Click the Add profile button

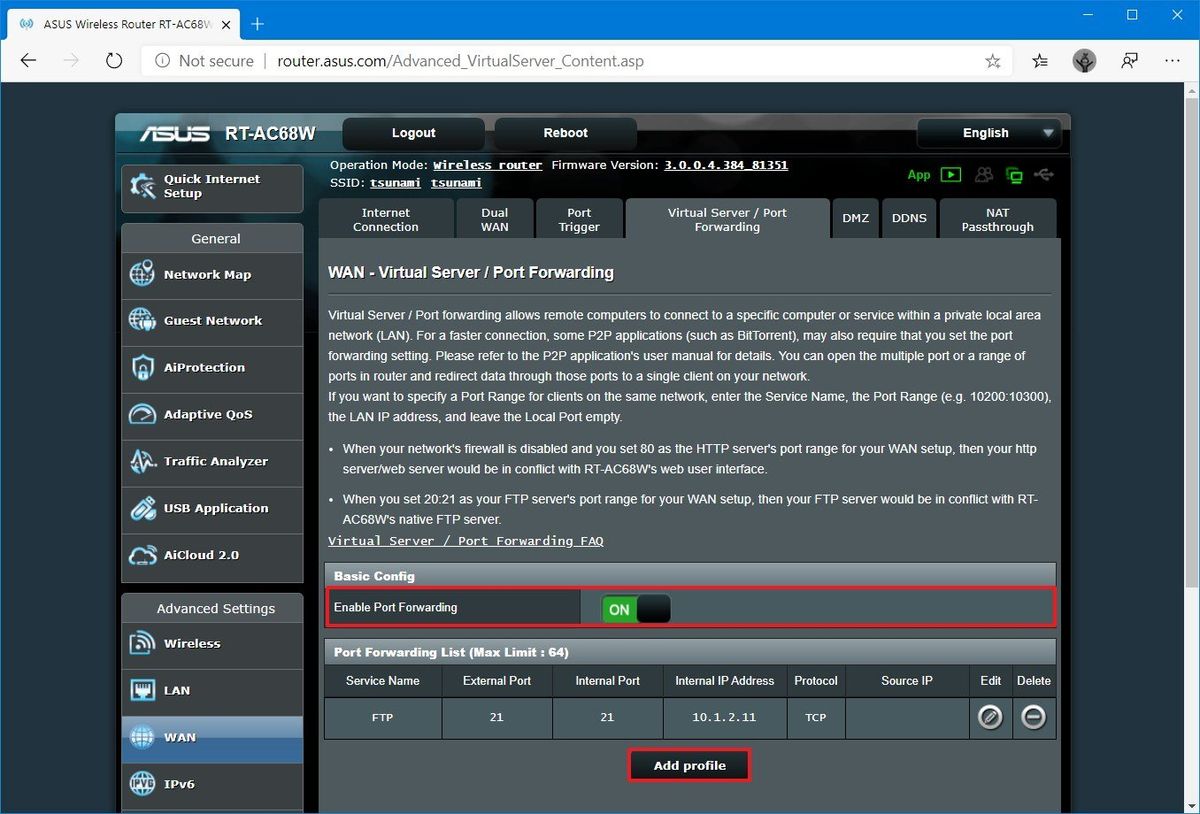point(688,764)
